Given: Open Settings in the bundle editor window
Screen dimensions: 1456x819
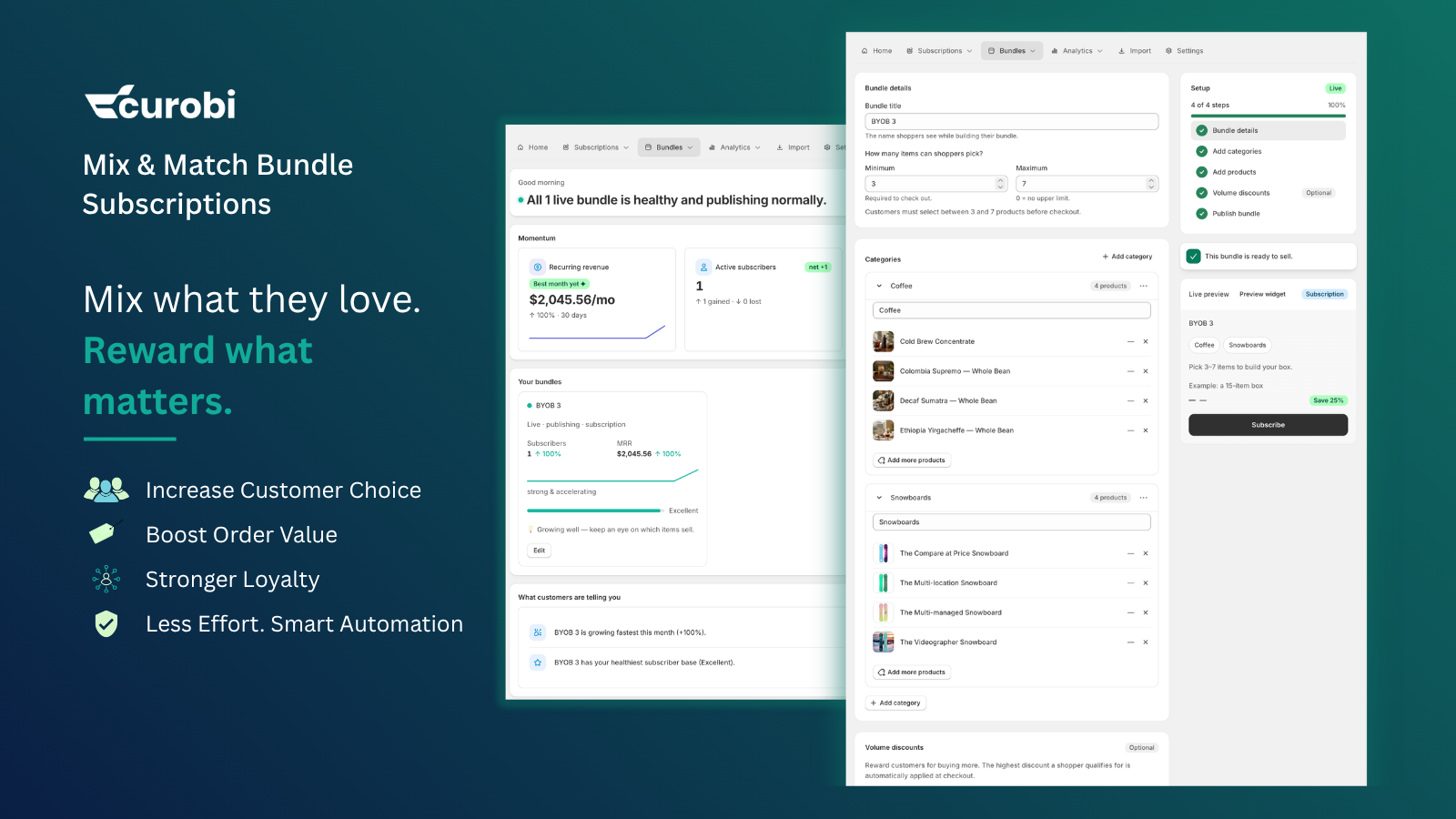Looking at the screenshot, I should click(1184, 51).
